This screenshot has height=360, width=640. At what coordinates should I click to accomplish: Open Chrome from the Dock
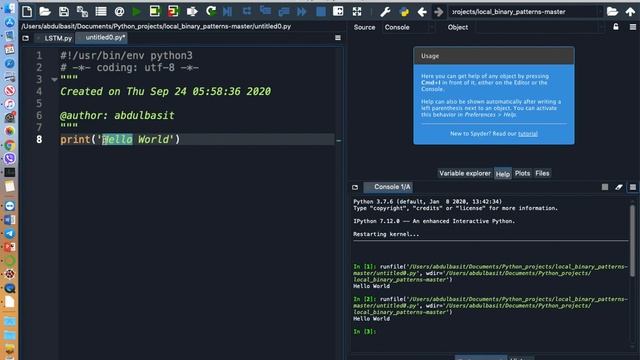pyautogui.click(x=10, y=145)
